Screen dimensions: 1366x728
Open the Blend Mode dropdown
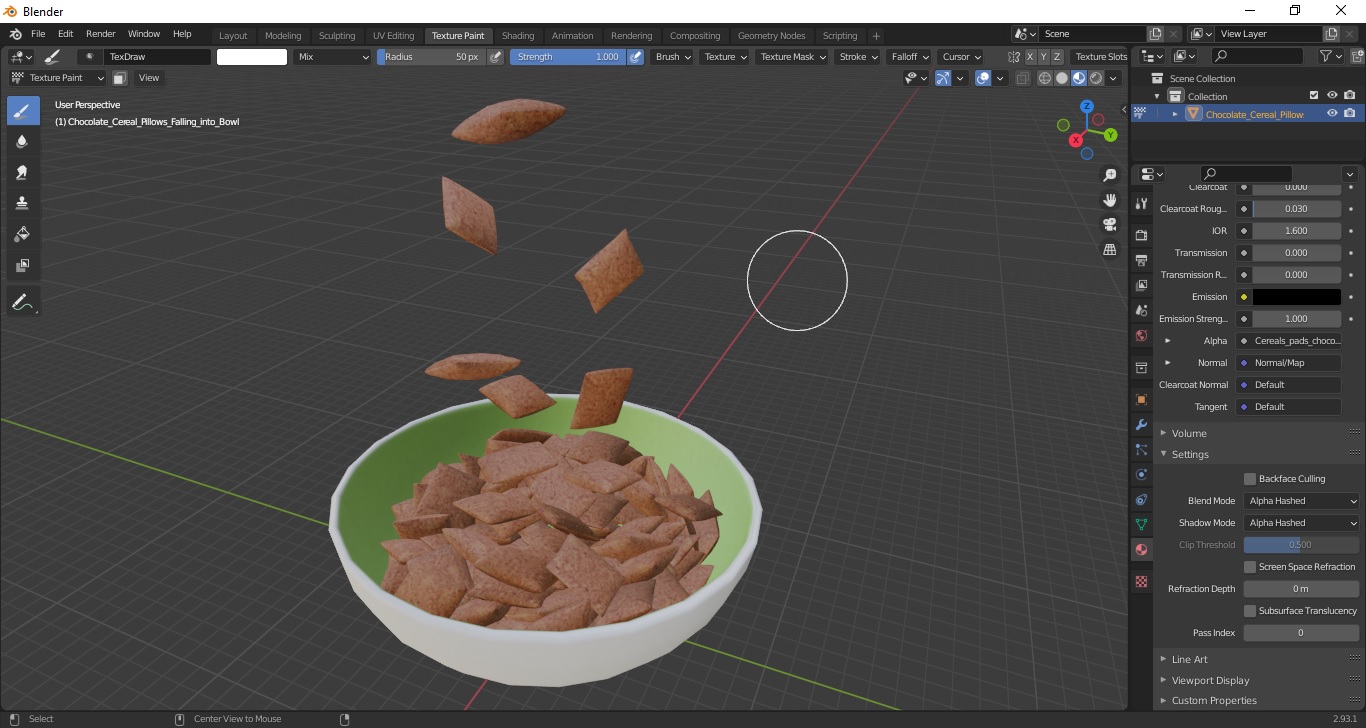[1301, 501]
